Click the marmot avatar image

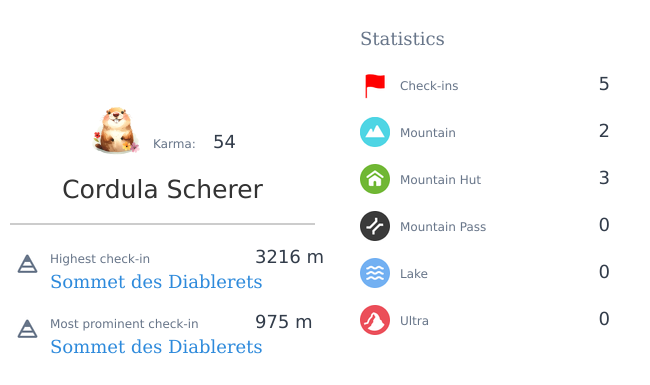click(116, 130)
